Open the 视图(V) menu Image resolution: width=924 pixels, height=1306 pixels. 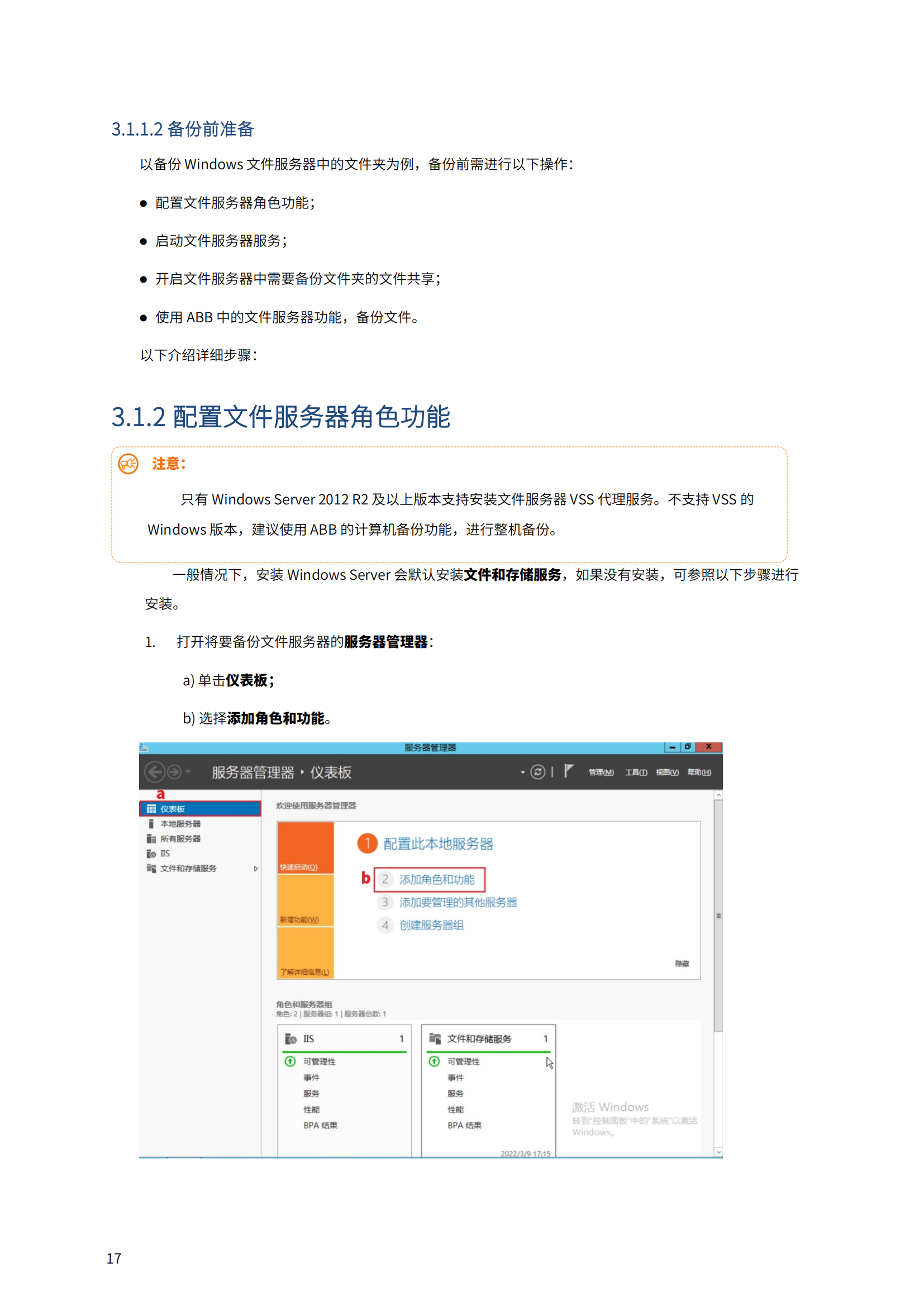click(x=668, y=772)
